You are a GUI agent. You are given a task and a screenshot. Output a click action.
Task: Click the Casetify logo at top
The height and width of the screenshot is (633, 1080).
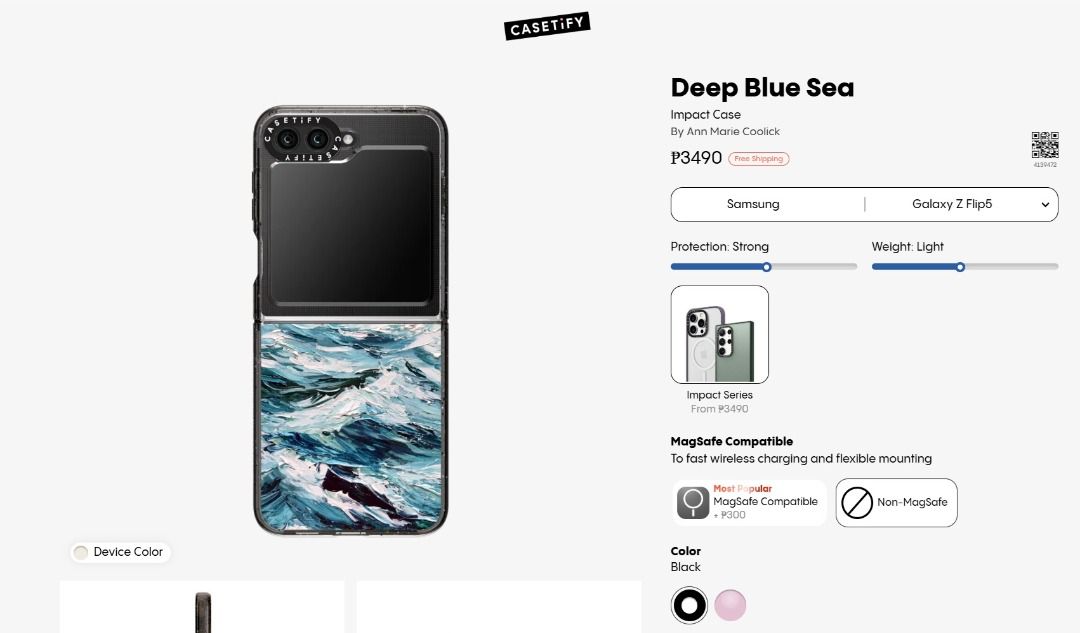(547, 26)
